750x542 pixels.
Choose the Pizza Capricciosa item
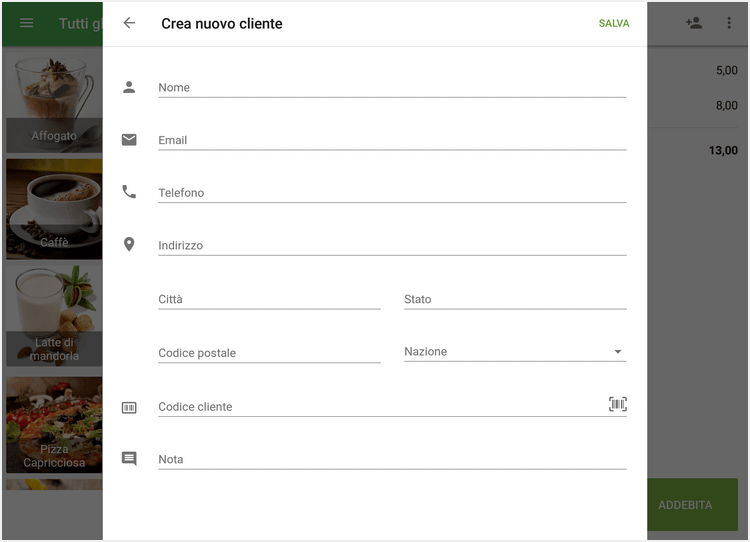[x=54, y=424]
